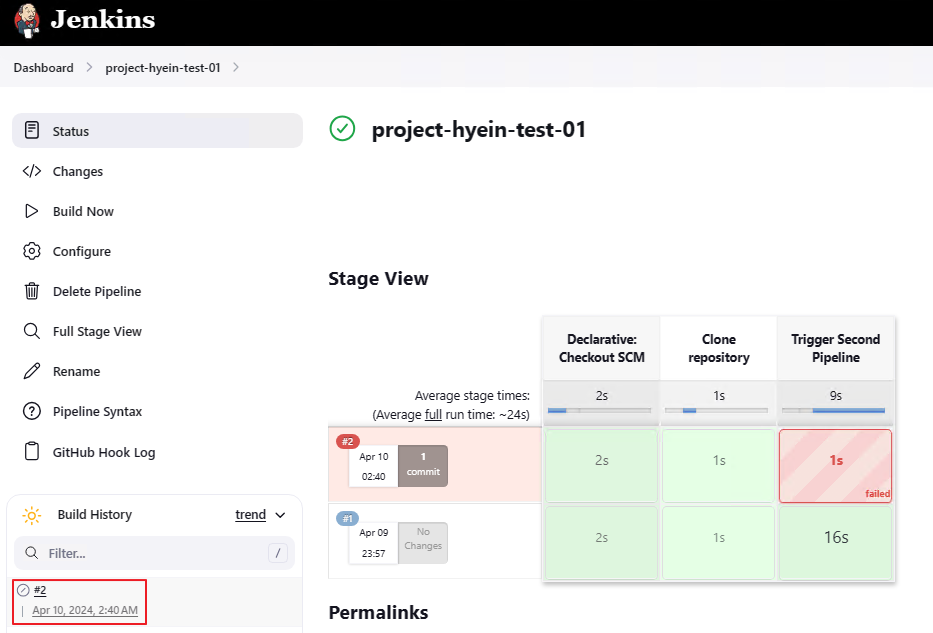Screen dimensions: 933x633
Task: Click the Clone repository average time progress bar
Action: pos(716,410)
